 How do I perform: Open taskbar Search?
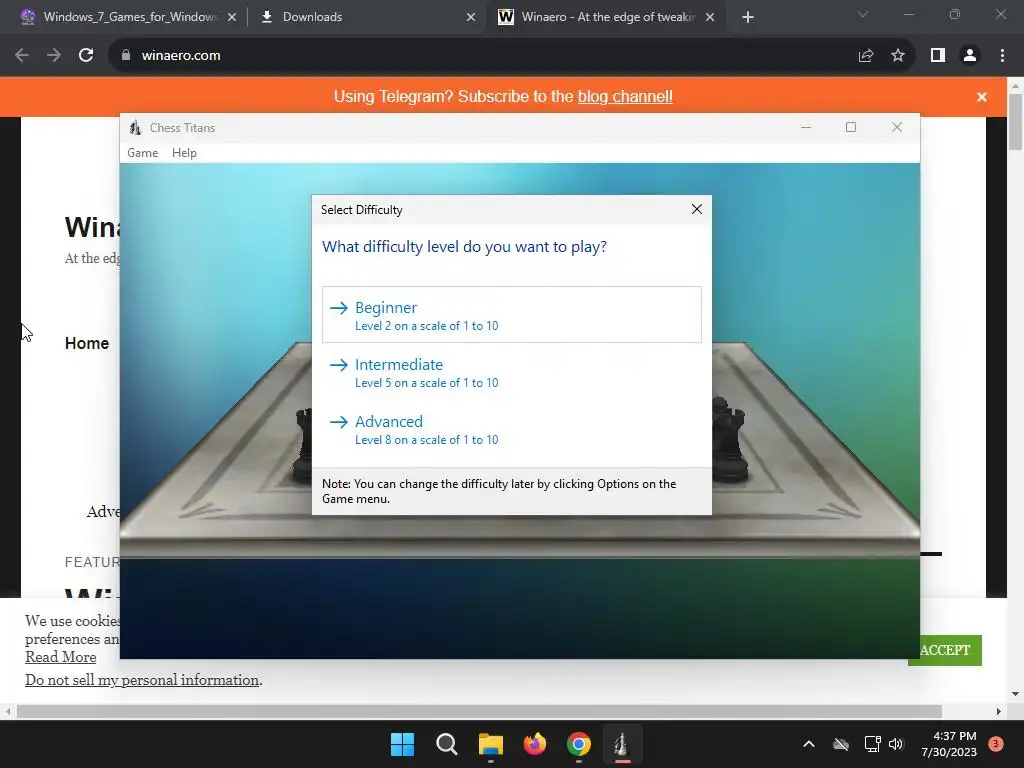tap(447, 744)
